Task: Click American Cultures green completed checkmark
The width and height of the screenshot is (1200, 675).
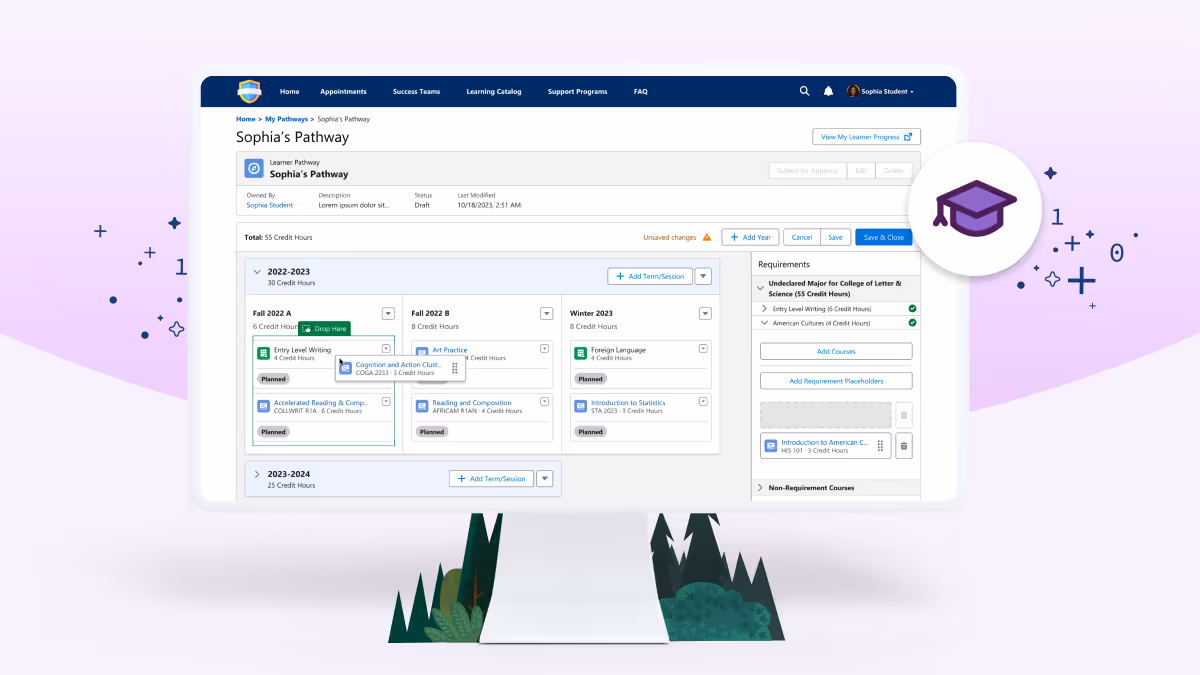Action: coord(912,323)
